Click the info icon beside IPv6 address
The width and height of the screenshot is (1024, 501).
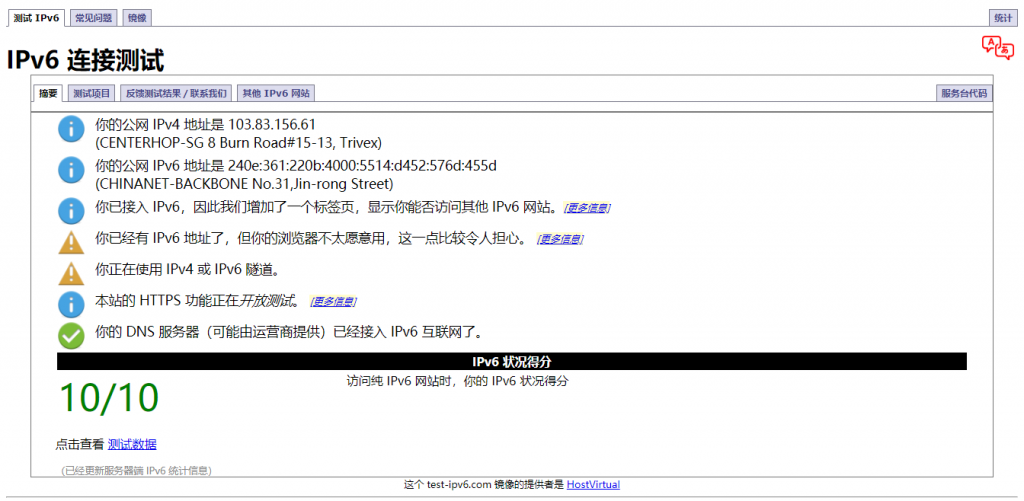tap(71, 170)
